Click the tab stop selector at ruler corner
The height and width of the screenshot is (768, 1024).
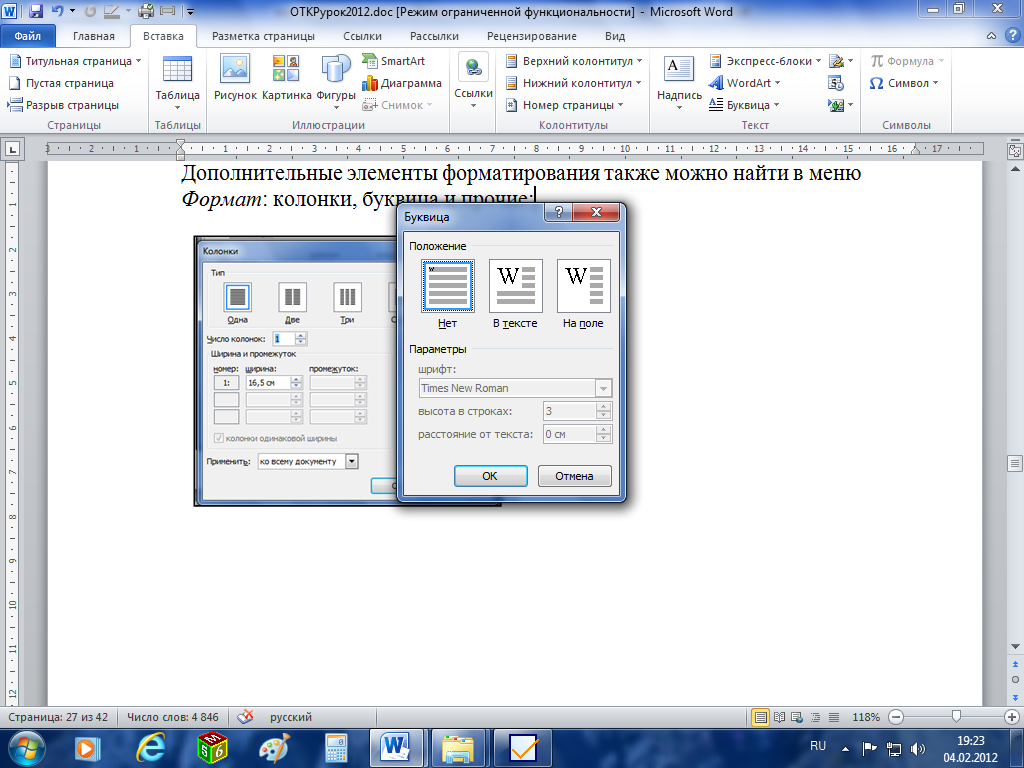[12, 150]
